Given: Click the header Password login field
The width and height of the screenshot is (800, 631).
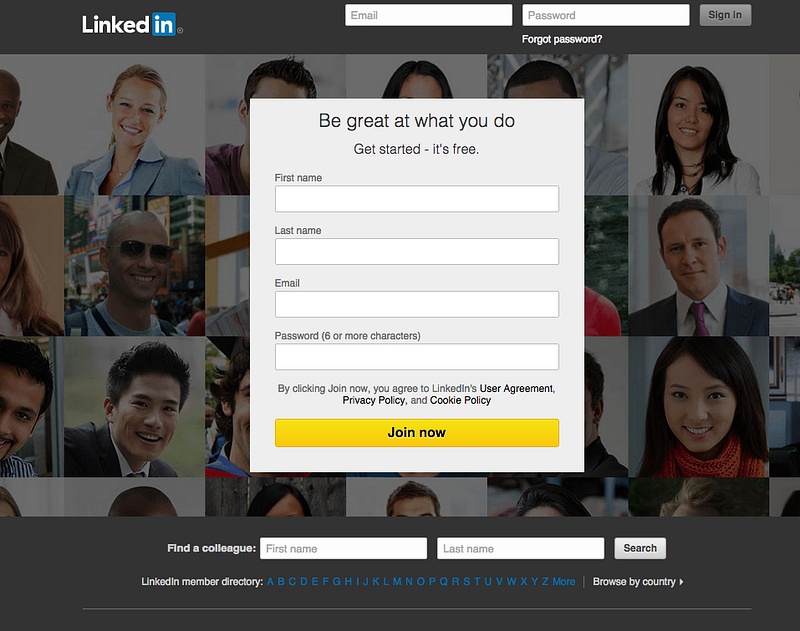Looking at the screenshot, I should 606,15.
